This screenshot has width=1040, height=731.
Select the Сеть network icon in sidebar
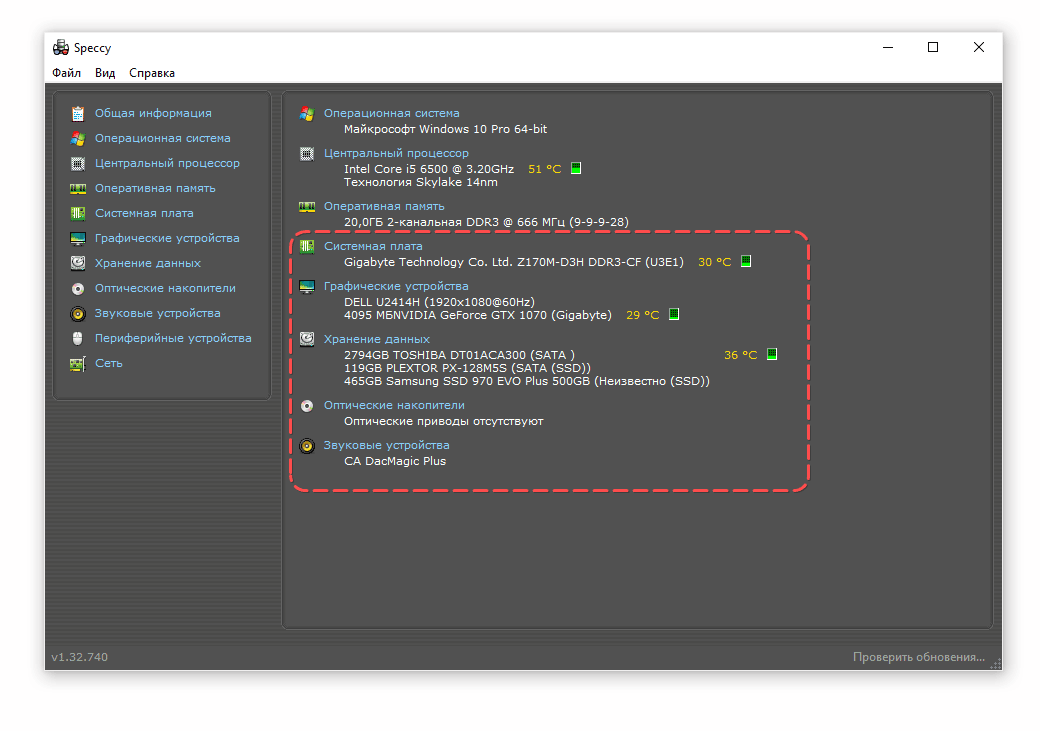pos(77,364)
